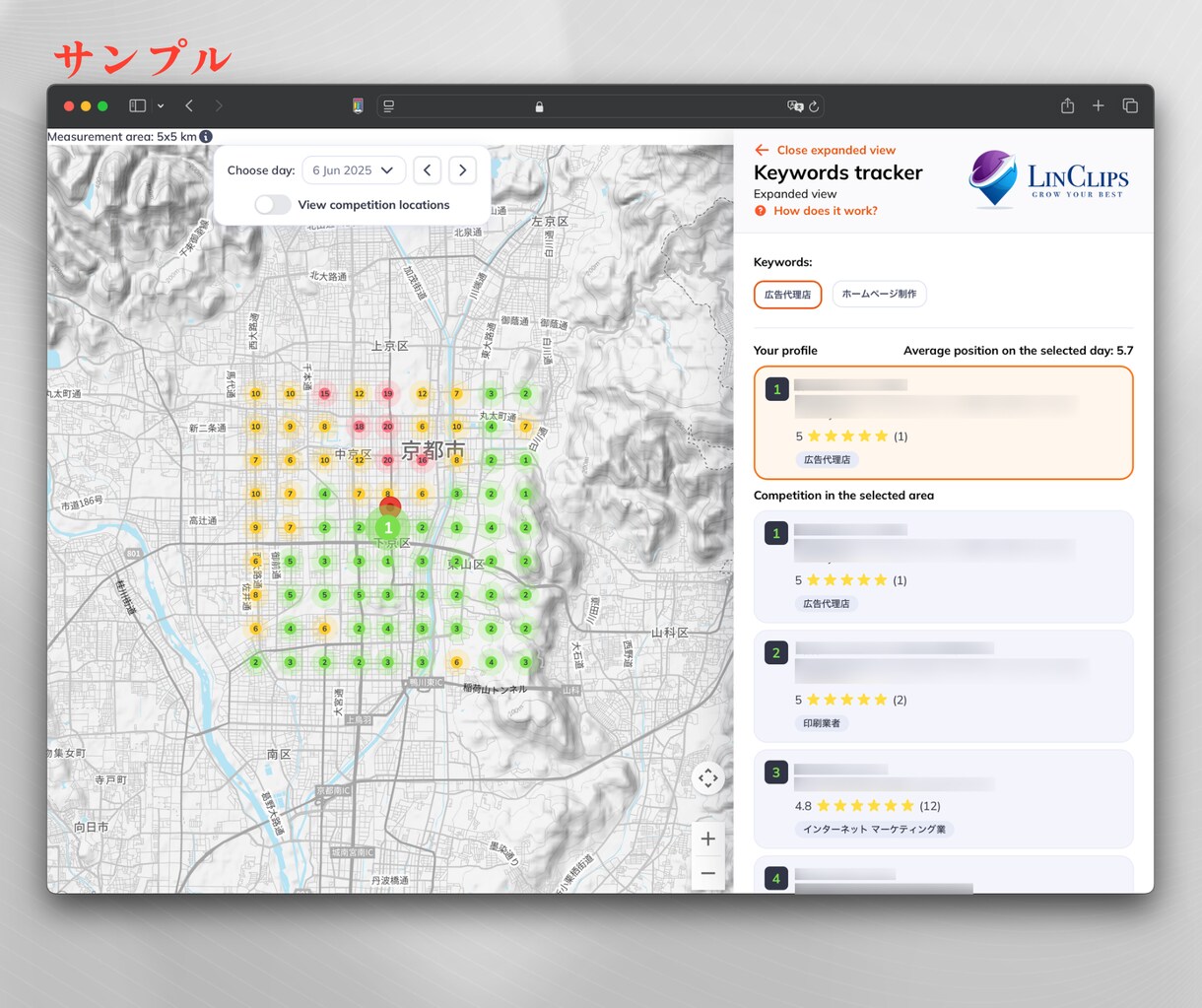Toggle the Safari sidebar icon
The width and height of the screenshot is (1202, 1008).
point(138,105)
